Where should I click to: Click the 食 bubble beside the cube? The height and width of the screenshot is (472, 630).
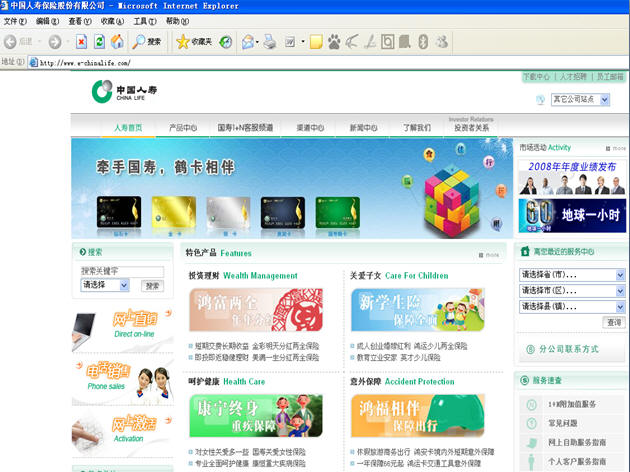tap(430, 154)
